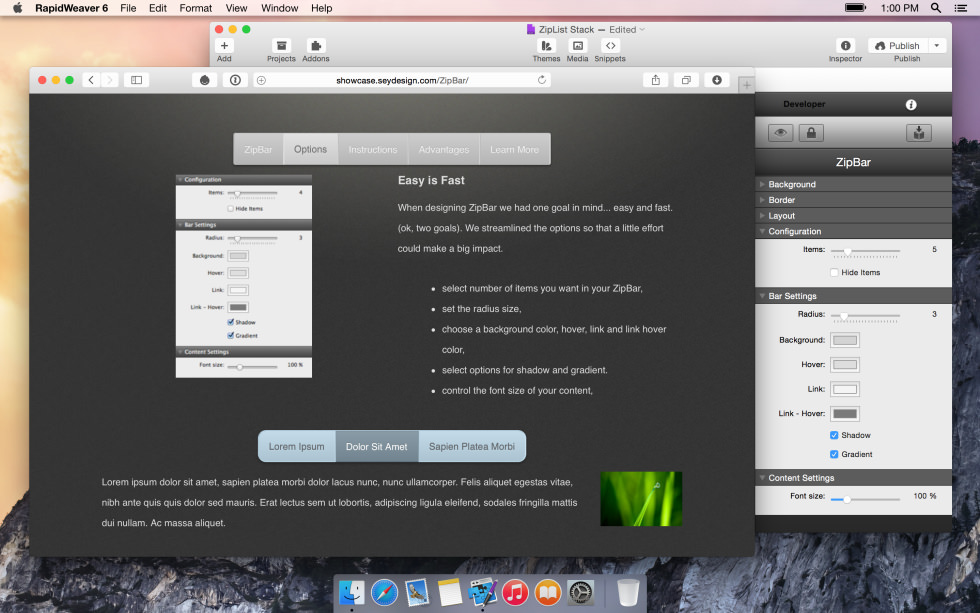Click the Sapien Platea Morbi bar item
Image resolution: width=980 pixels, height=613 pixels.
click(472, 447)
